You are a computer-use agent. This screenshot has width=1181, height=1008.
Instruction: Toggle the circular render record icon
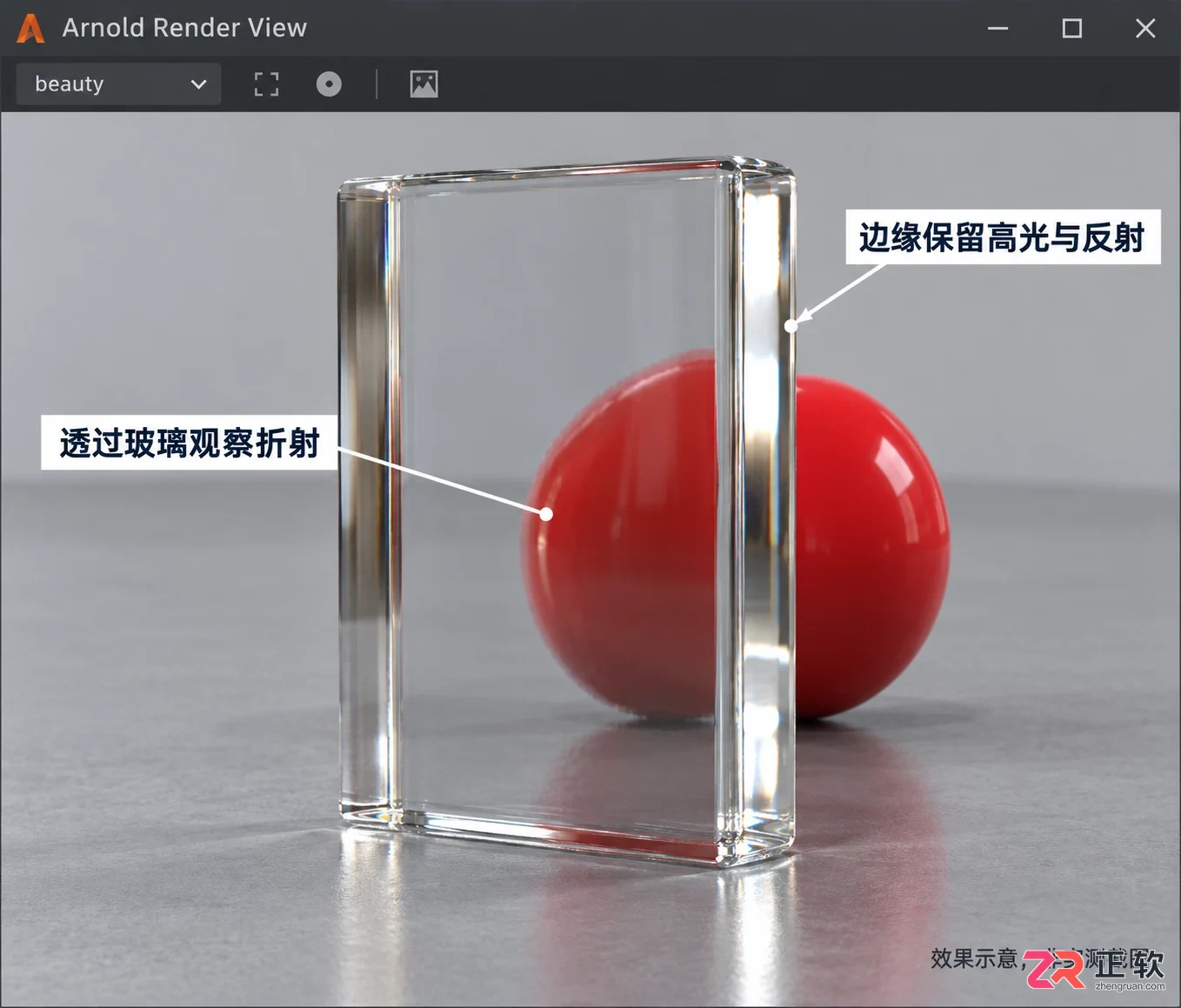click(329, 84)
